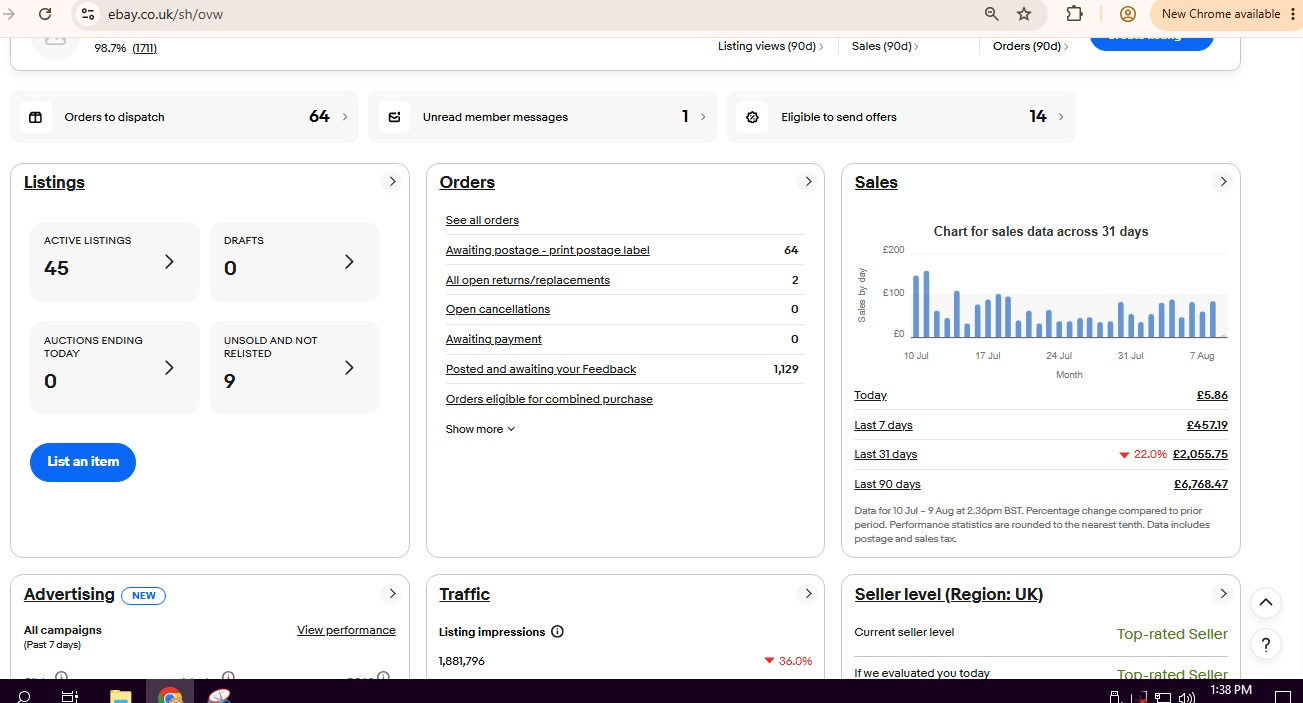Open Last 31 days sales link
The height and width of the screenshot is (703, 1303).
point(885,454)
